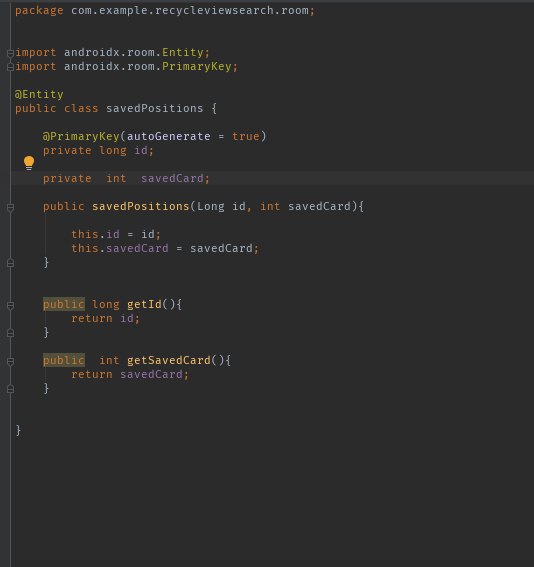The image size is (534, 567).
Task: Click 'id' in the 'private long id;' declaration
Action: [141, 150]
